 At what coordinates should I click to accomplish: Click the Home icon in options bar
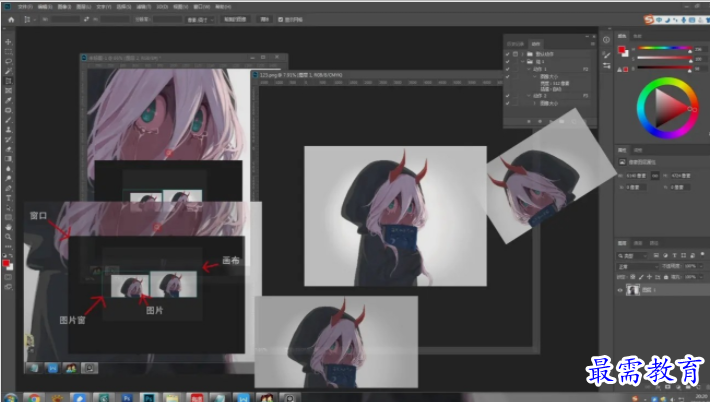(11, 19)
